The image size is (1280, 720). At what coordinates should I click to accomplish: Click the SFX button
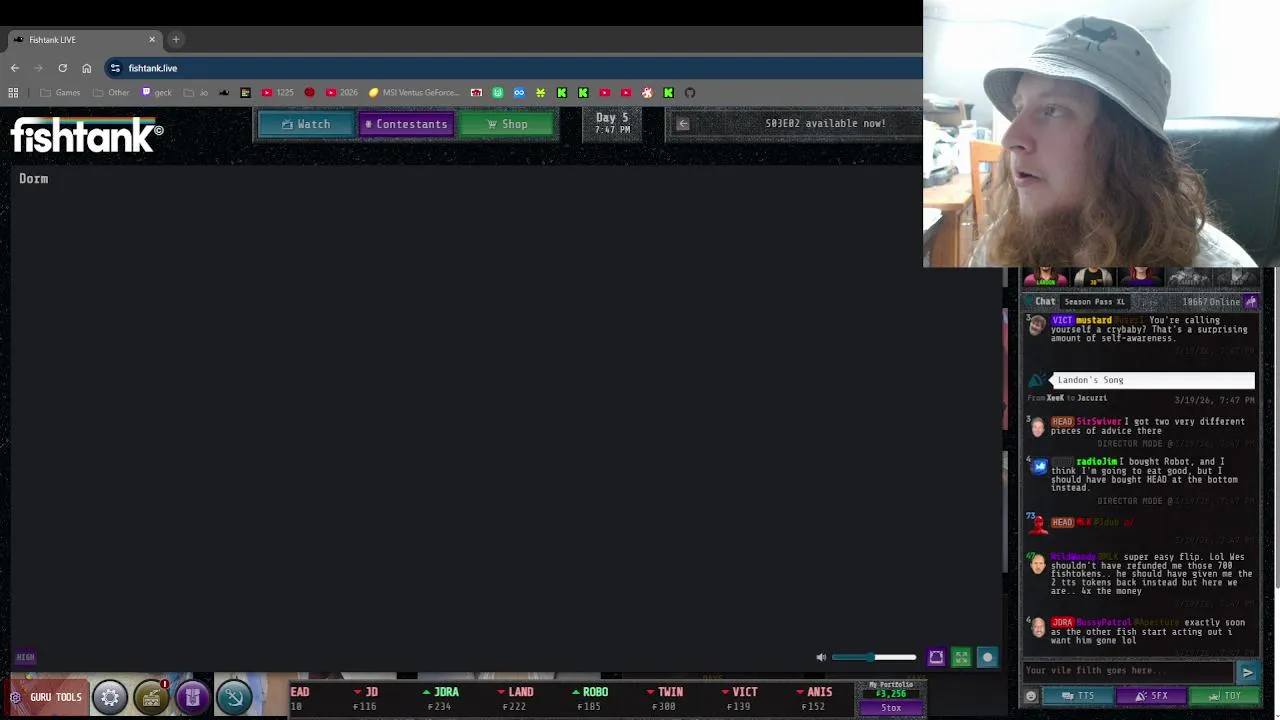[1151, 696]
